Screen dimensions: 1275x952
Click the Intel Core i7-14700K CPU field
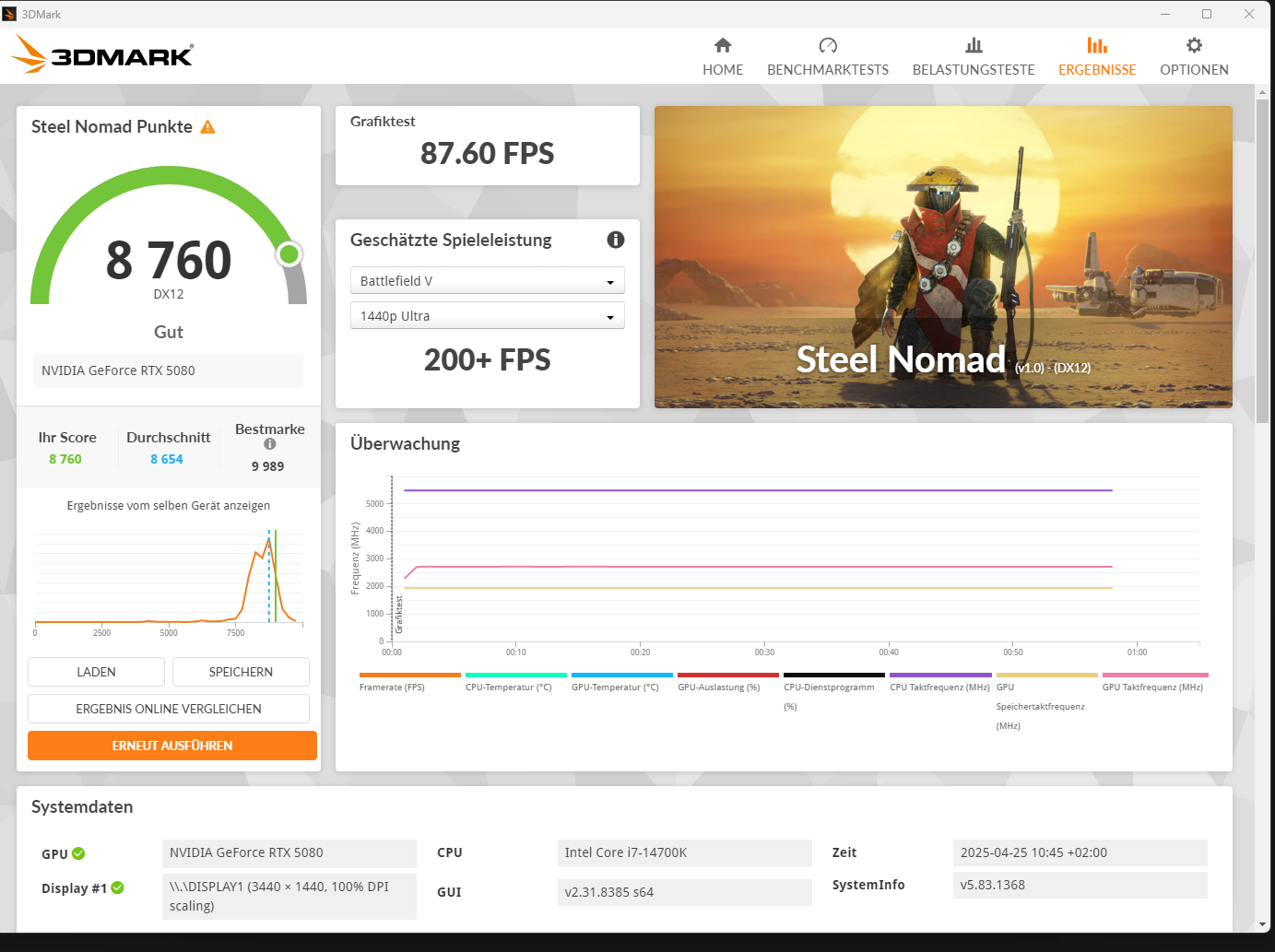click(x=685, y=852)
